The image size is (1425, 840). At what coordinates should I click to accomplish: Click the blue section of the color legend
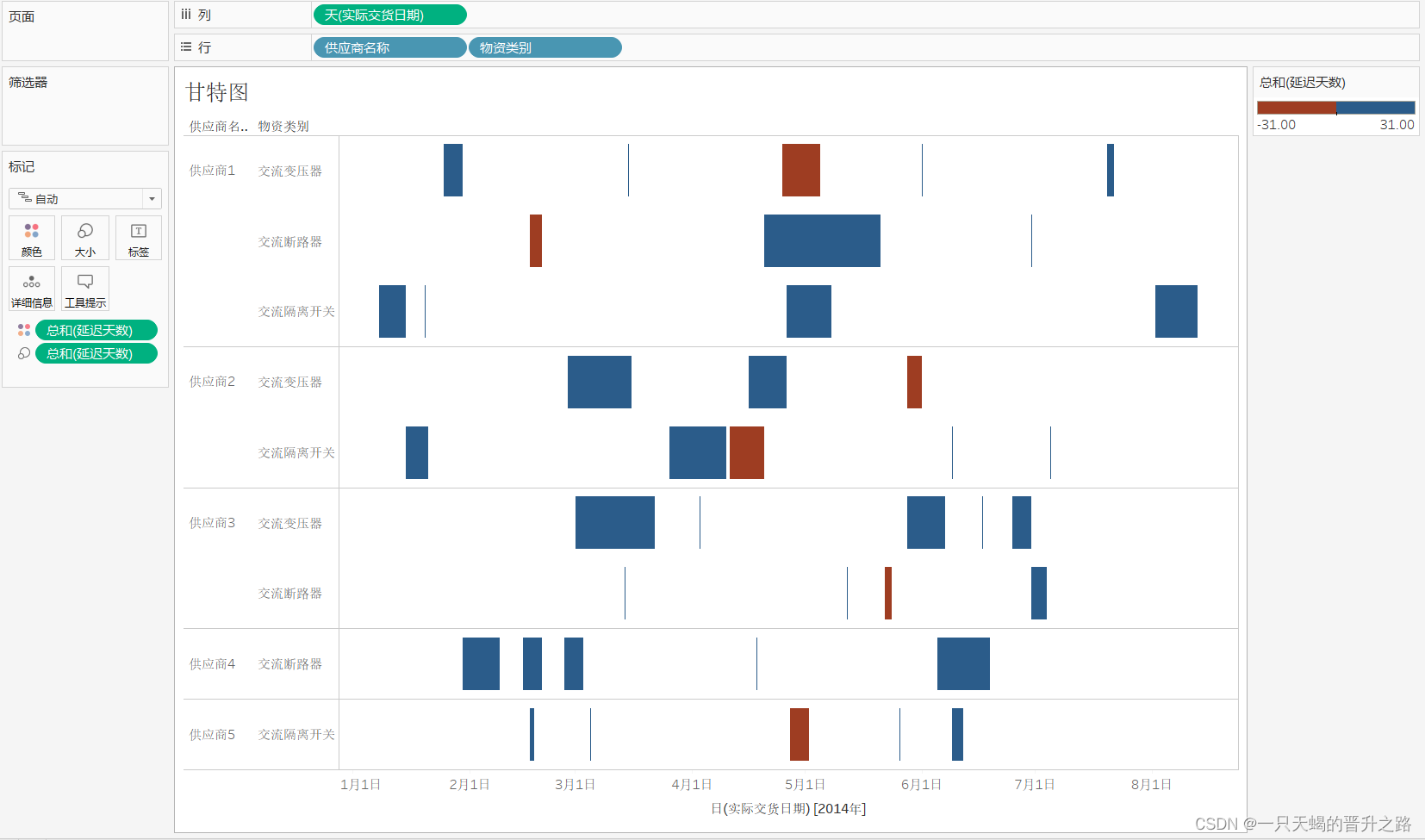[1376, 108]
